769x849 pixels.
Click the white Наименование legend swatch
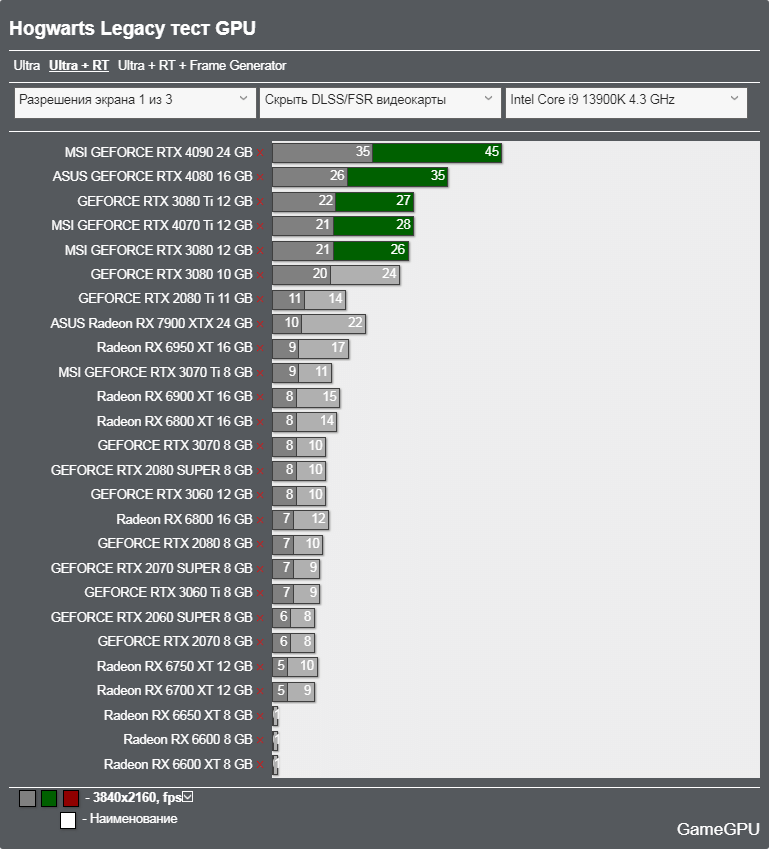(68, 820)
